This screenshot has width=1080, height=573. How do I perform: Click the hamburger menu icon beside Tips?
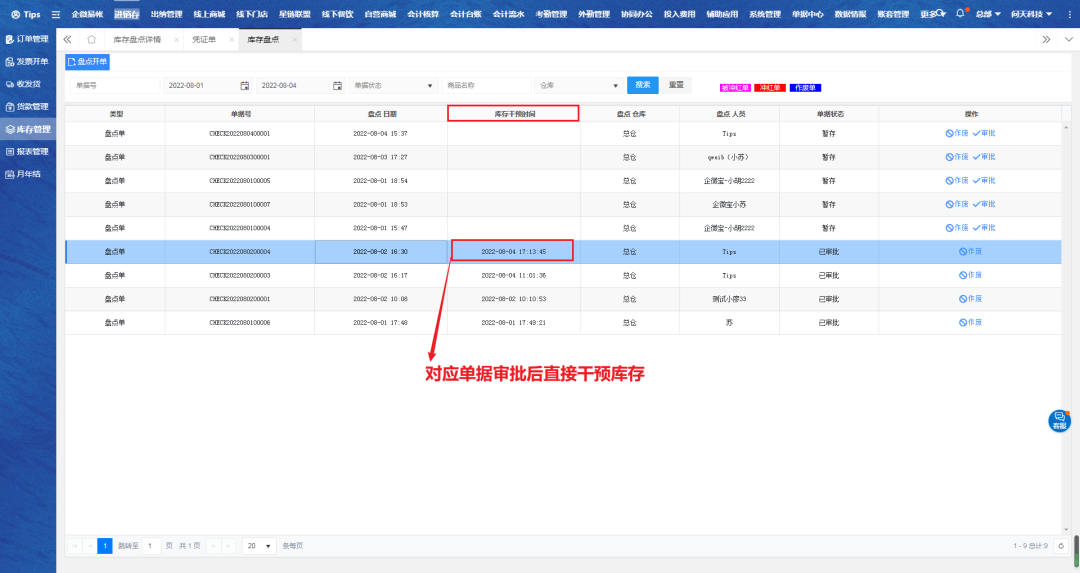click(x=56, y=15)
